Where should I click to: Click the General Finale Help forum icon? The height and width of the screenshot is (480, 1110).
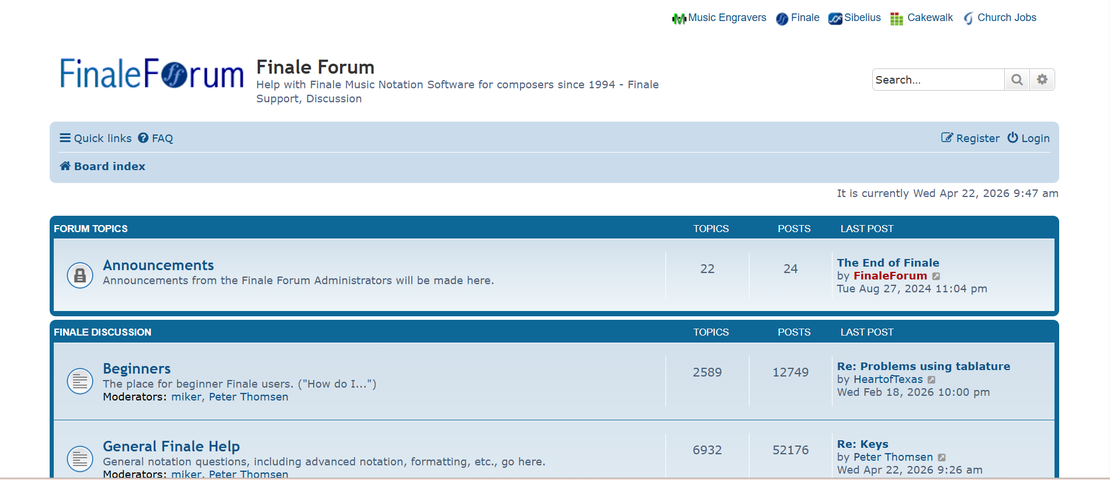(x=80, y=458)
